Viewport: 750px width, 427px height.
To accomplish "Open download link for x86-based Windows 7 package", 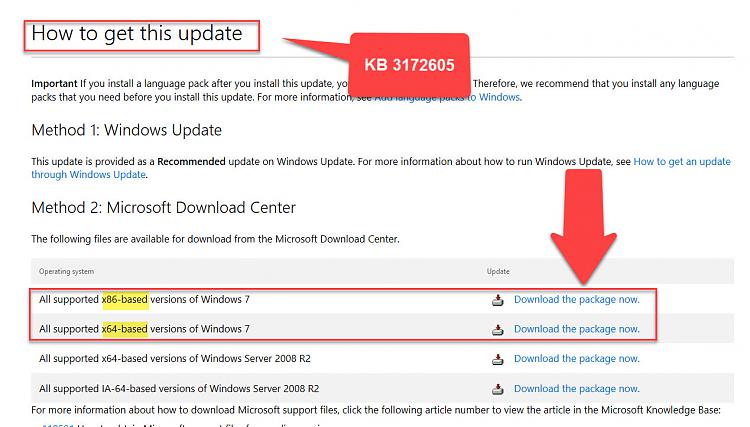I will (576, 299).
